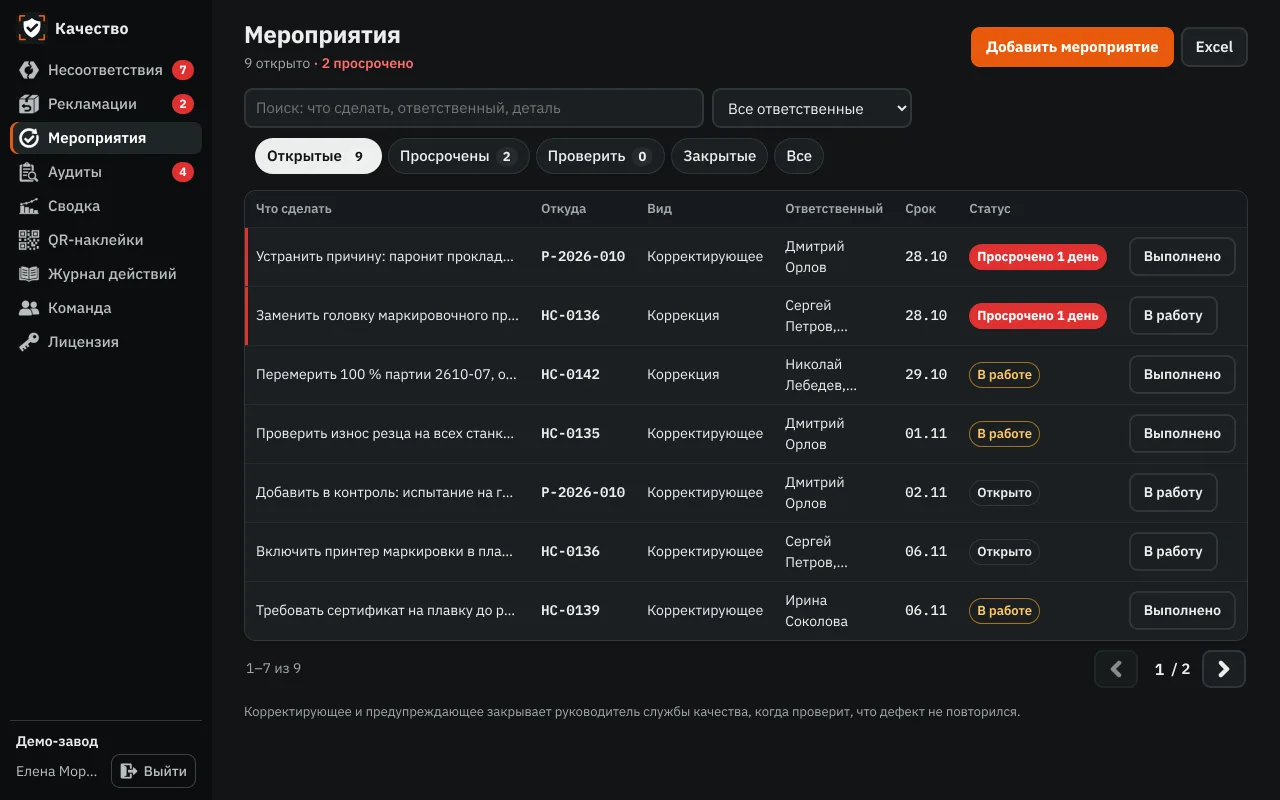Click the Команда people icon

[x=29, y=308]
